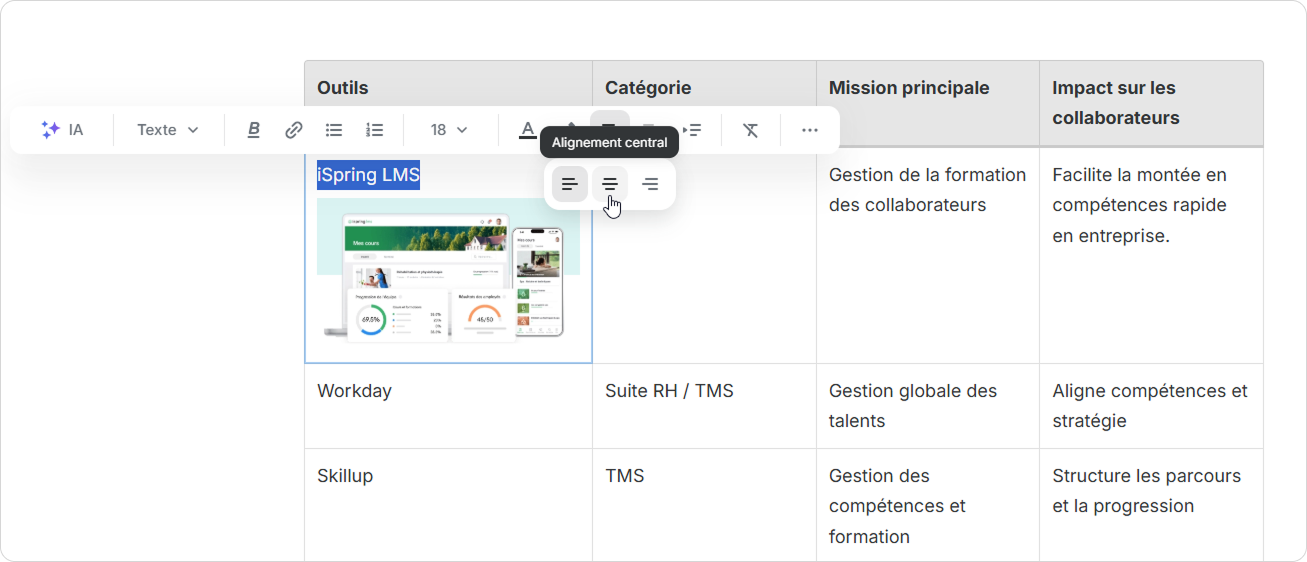This screenshot has height=562, width=1307.
Task: Open the more options ellipsis menu
Action: click(x=810, y=130)
